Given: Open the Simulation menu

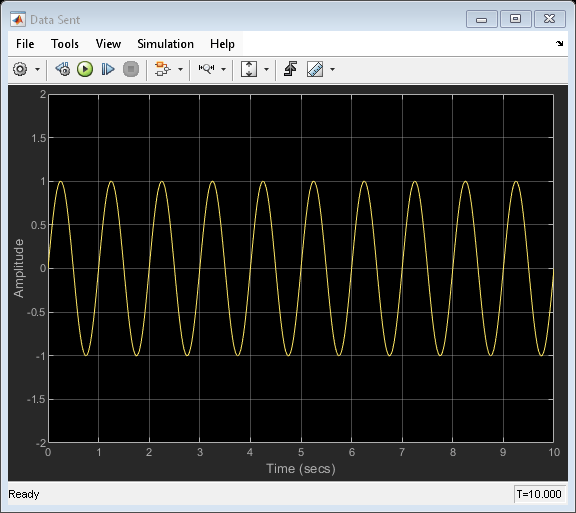Looking at the screenshot, I should 166,44.
